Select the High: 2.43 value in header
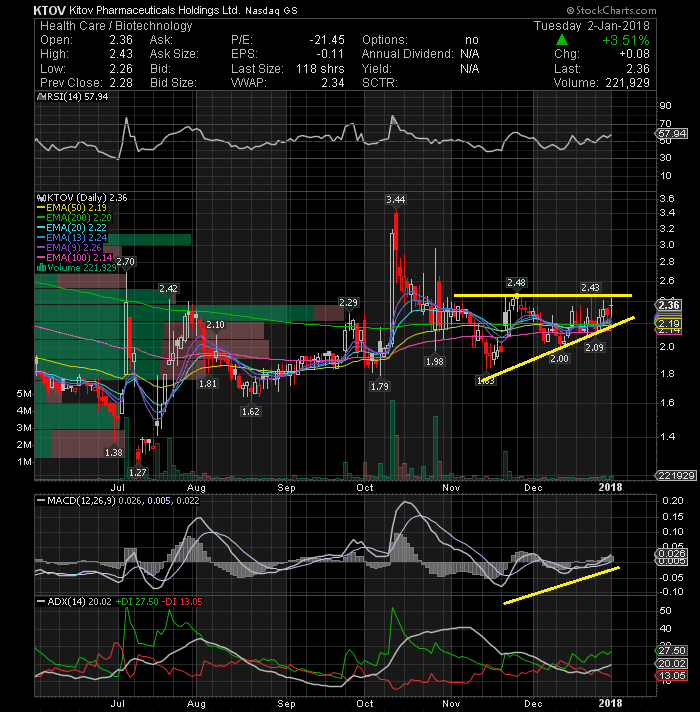The image size is (700, 712). pyautogui.click(x=121, y=54)
